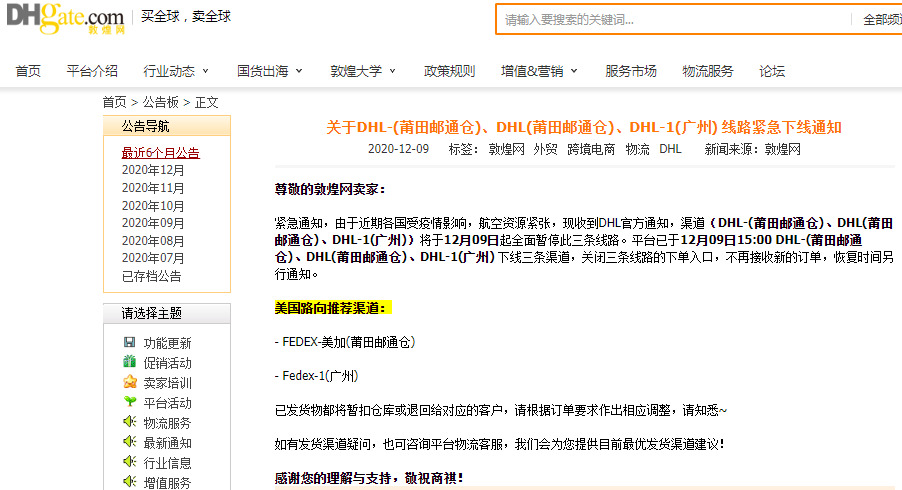Screen dimensions: 902x490
Task: Click the date 2020-12-09
Action: (x=398, y=150)
